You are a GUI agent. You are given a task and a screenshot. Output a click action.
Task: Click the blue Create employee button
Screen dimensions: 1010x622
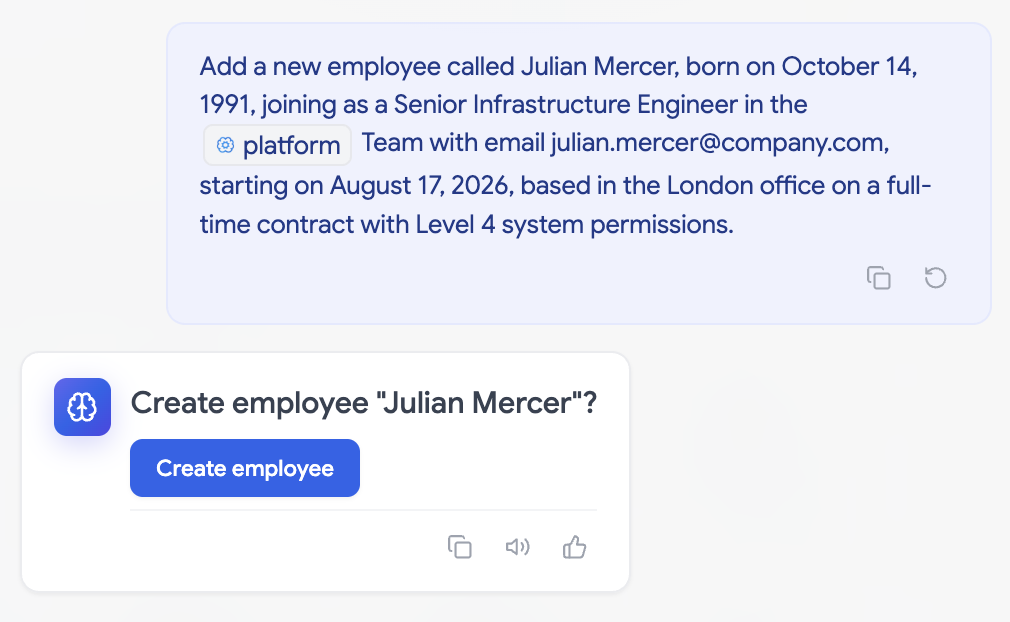(x=245, y=468)
